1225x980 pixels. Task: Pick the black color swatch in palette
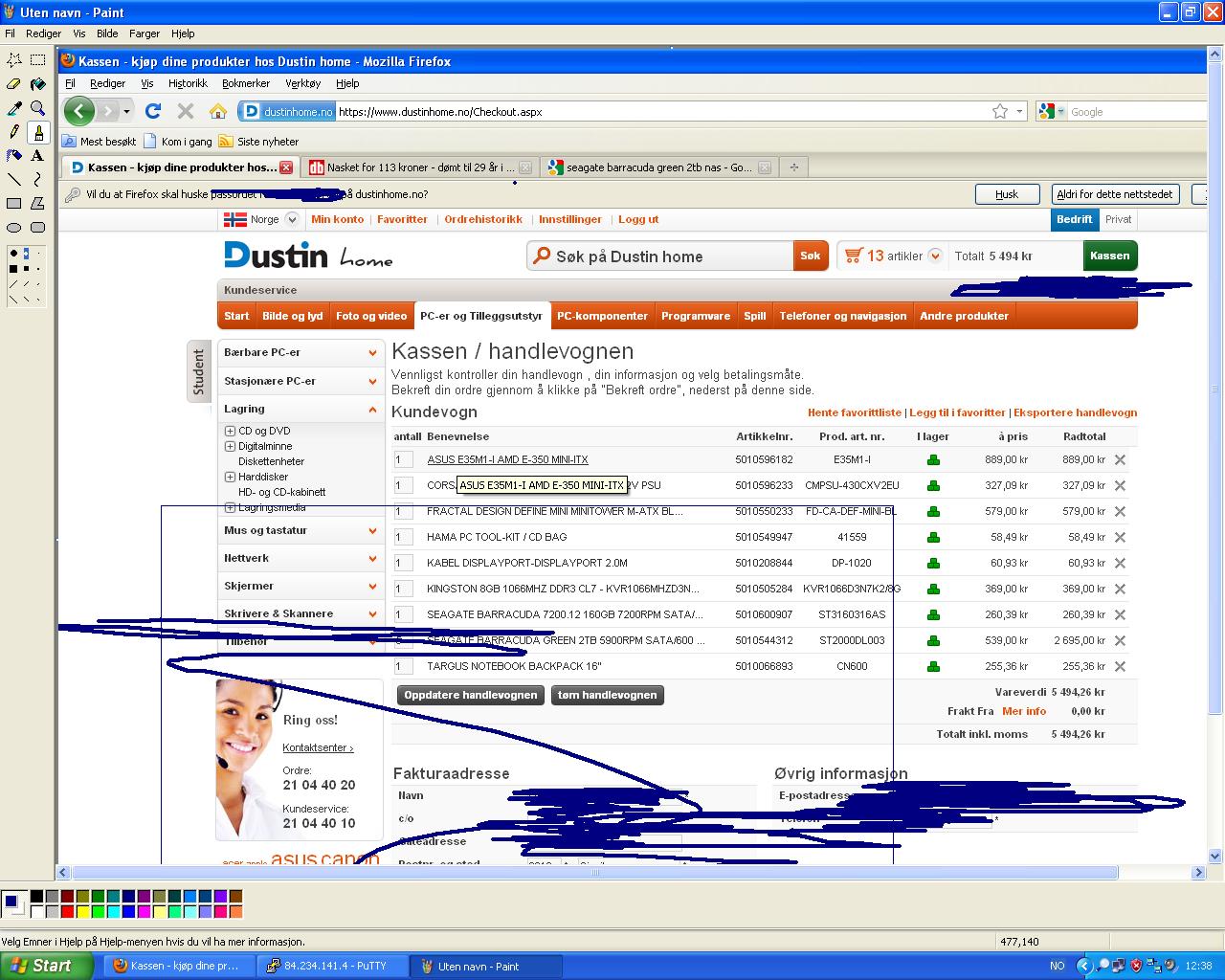(36, 897)
